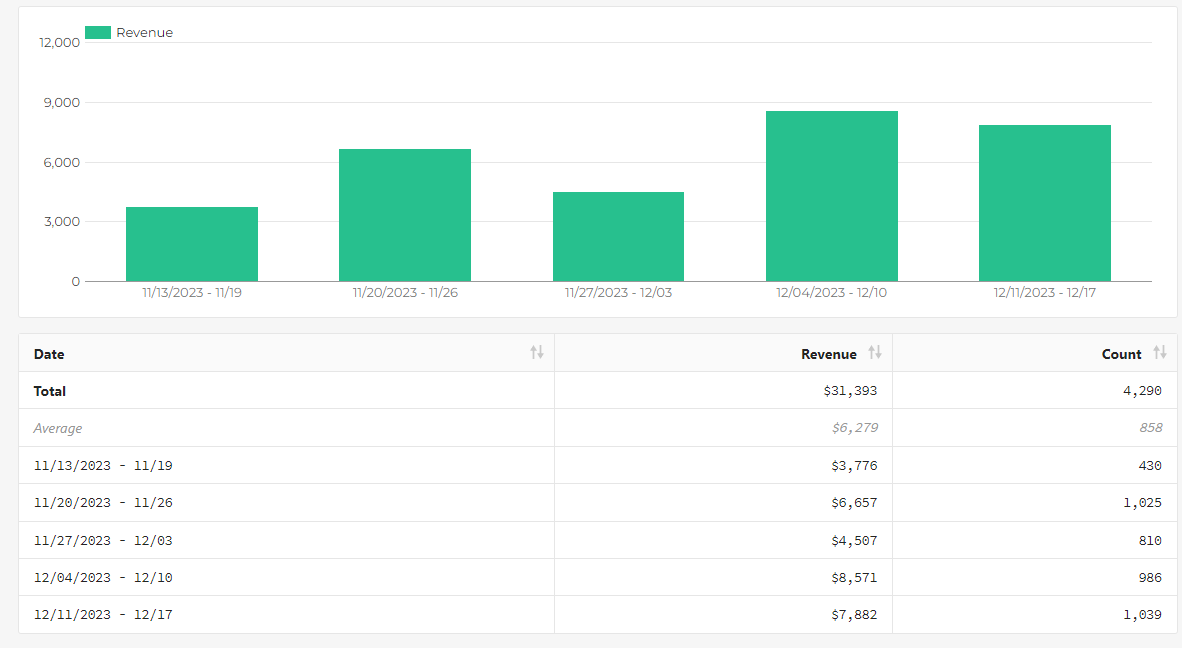Click the Date column header
This screenshot has height=648, width=1182.
pyautogui.click(x=49, y=354)
